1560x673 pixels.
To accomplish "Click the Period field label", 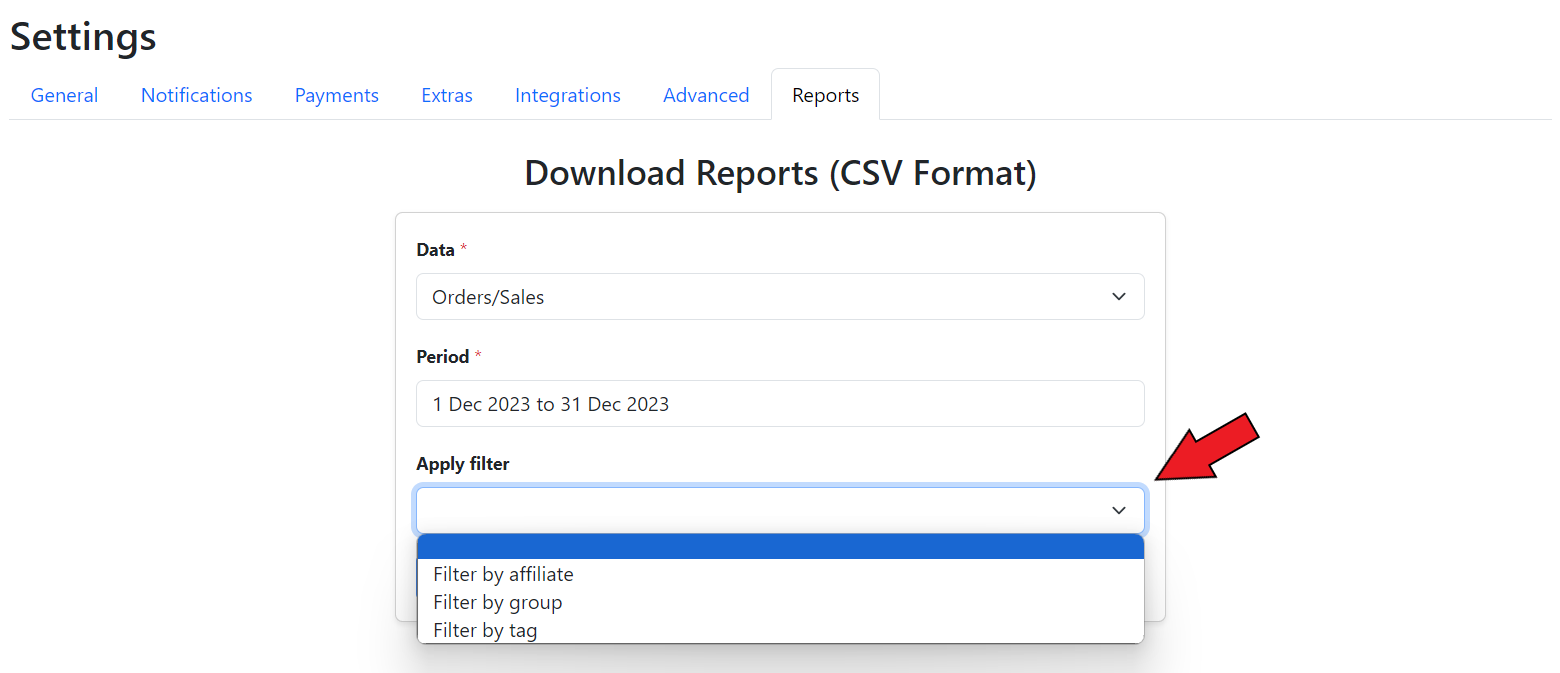I will (442, 357).
